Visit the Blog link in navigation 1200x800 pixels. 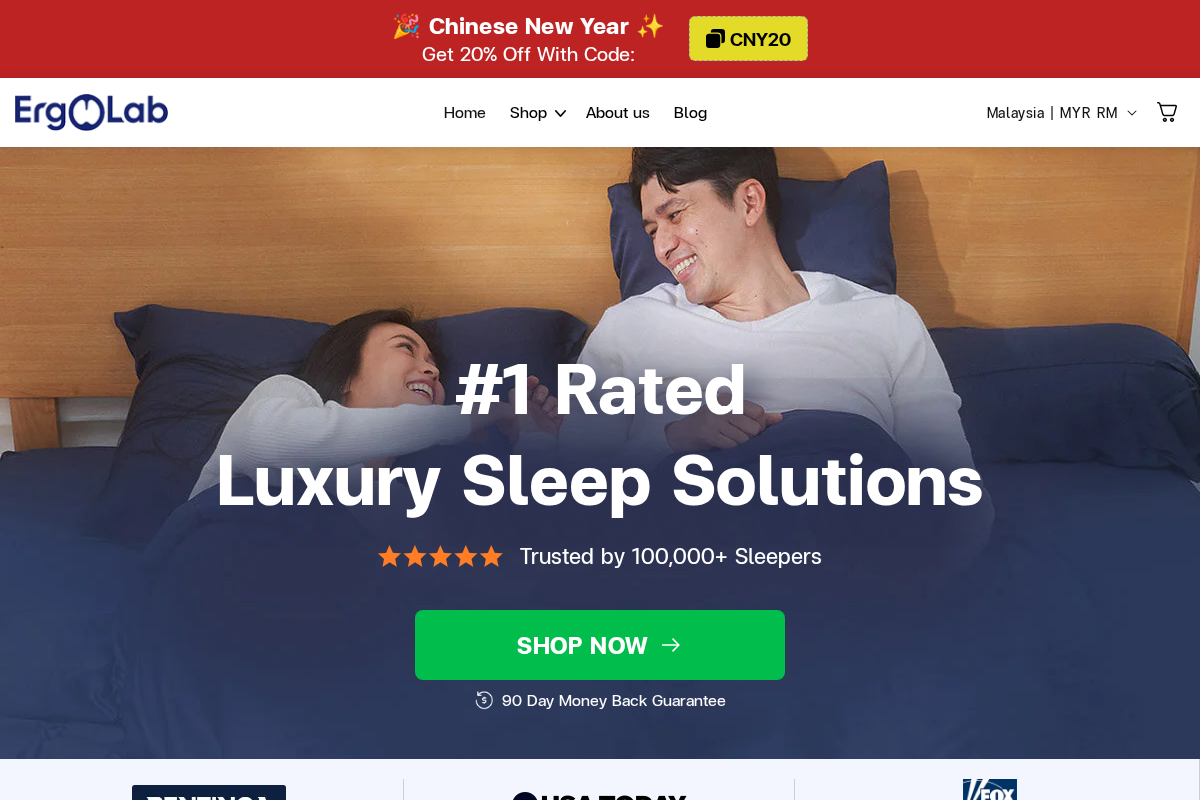click(690, 113)
